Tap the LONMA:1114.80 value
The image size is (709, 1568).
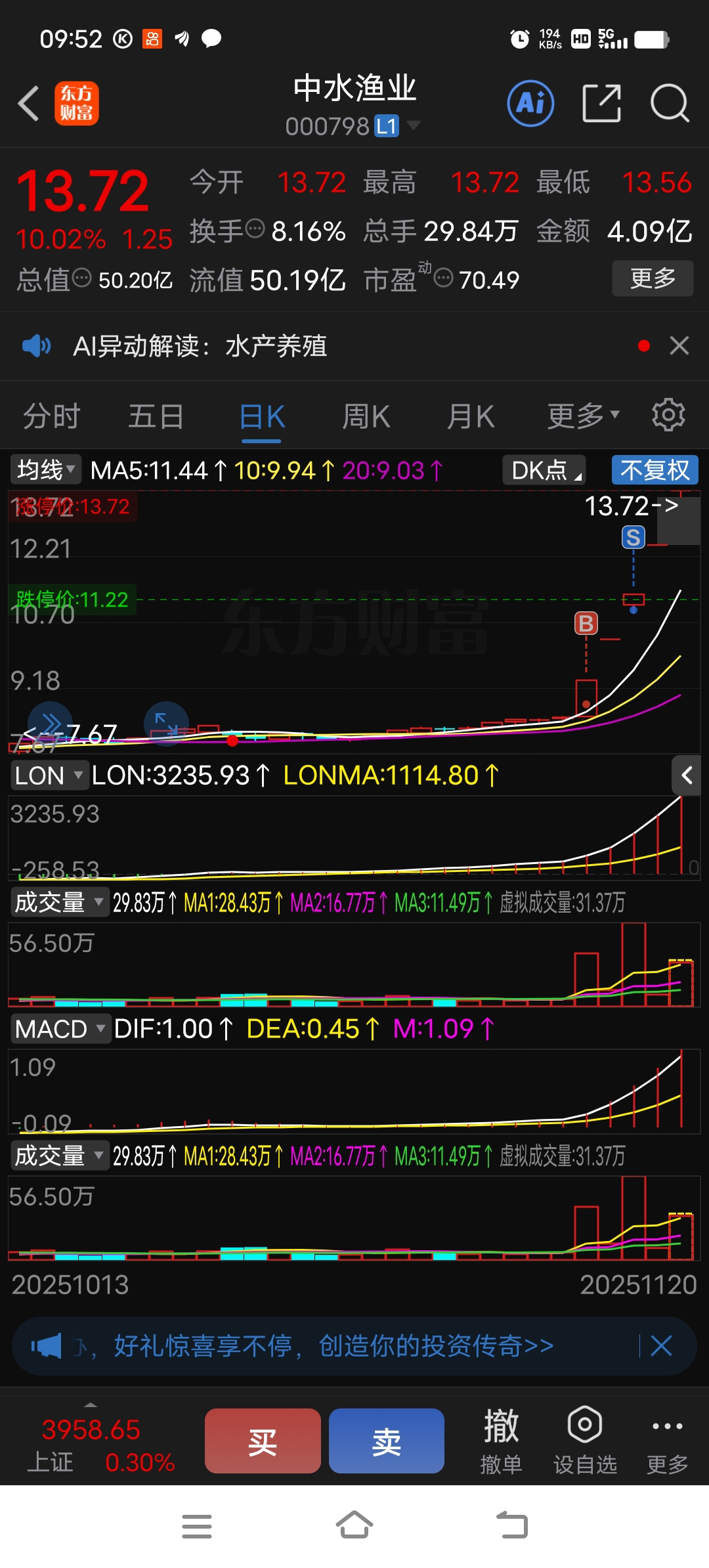[391, 775]
